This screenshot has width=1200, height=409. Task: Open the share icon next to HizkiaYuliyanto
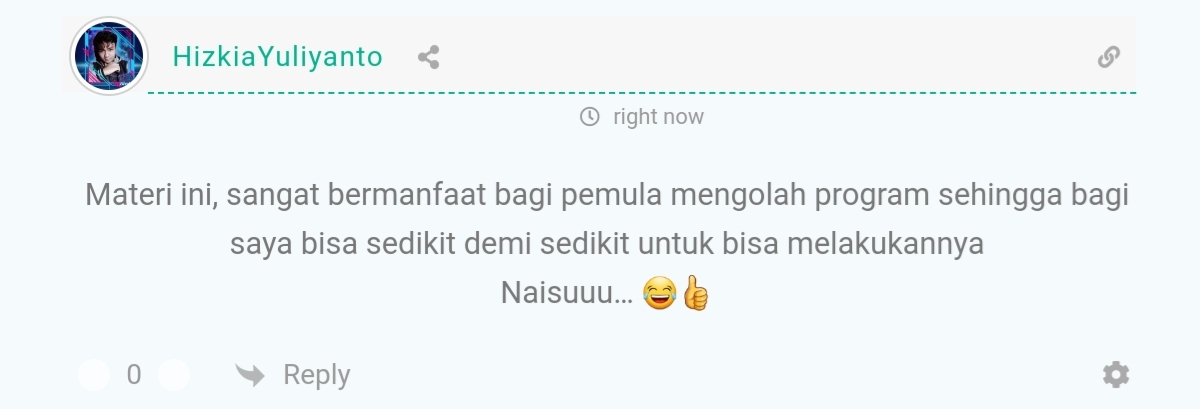click(x=428, y=57)
